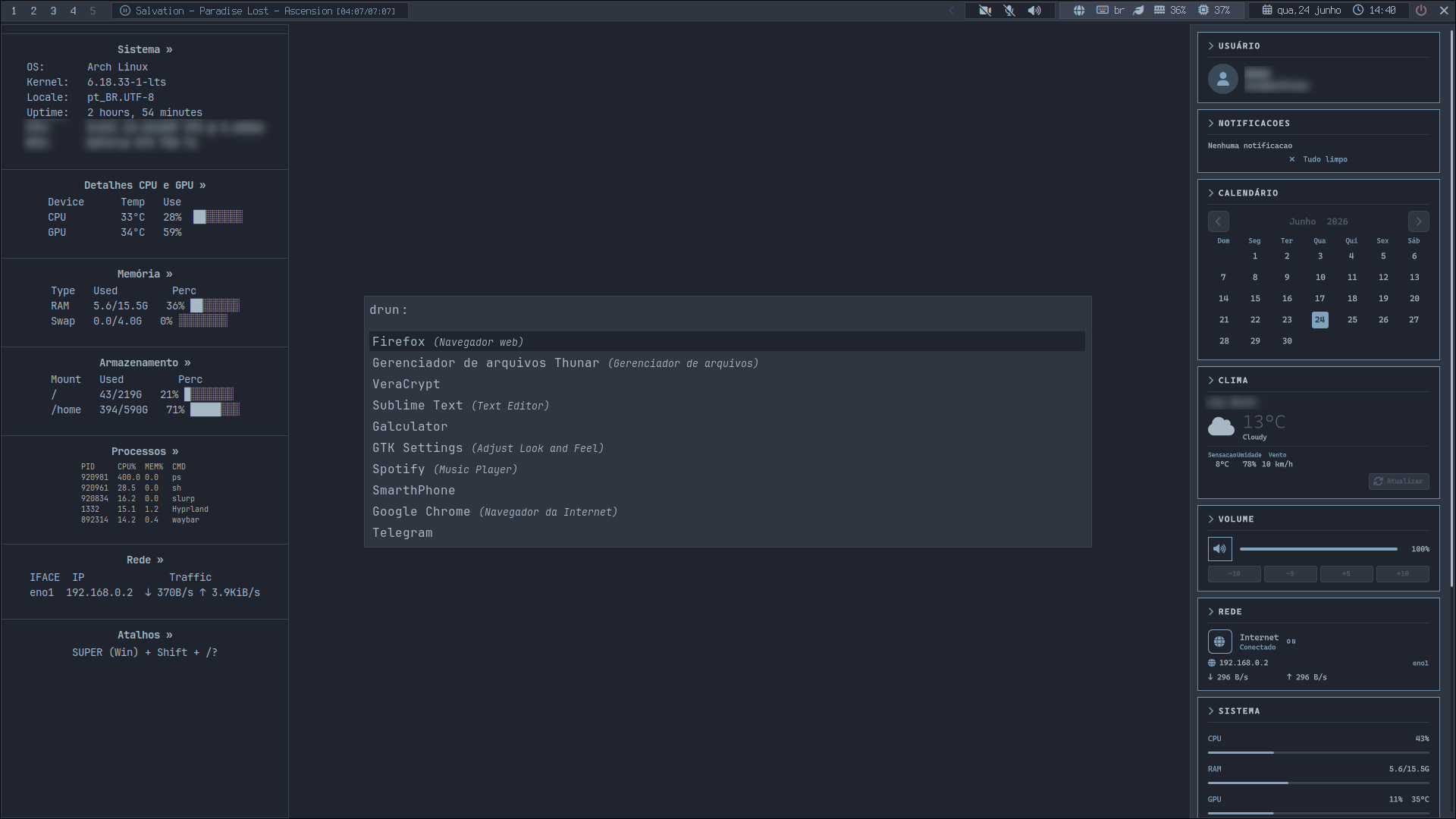Select day 30 in the calendar
This screenshot has width=1456, height=819.
click(1287, 341)
